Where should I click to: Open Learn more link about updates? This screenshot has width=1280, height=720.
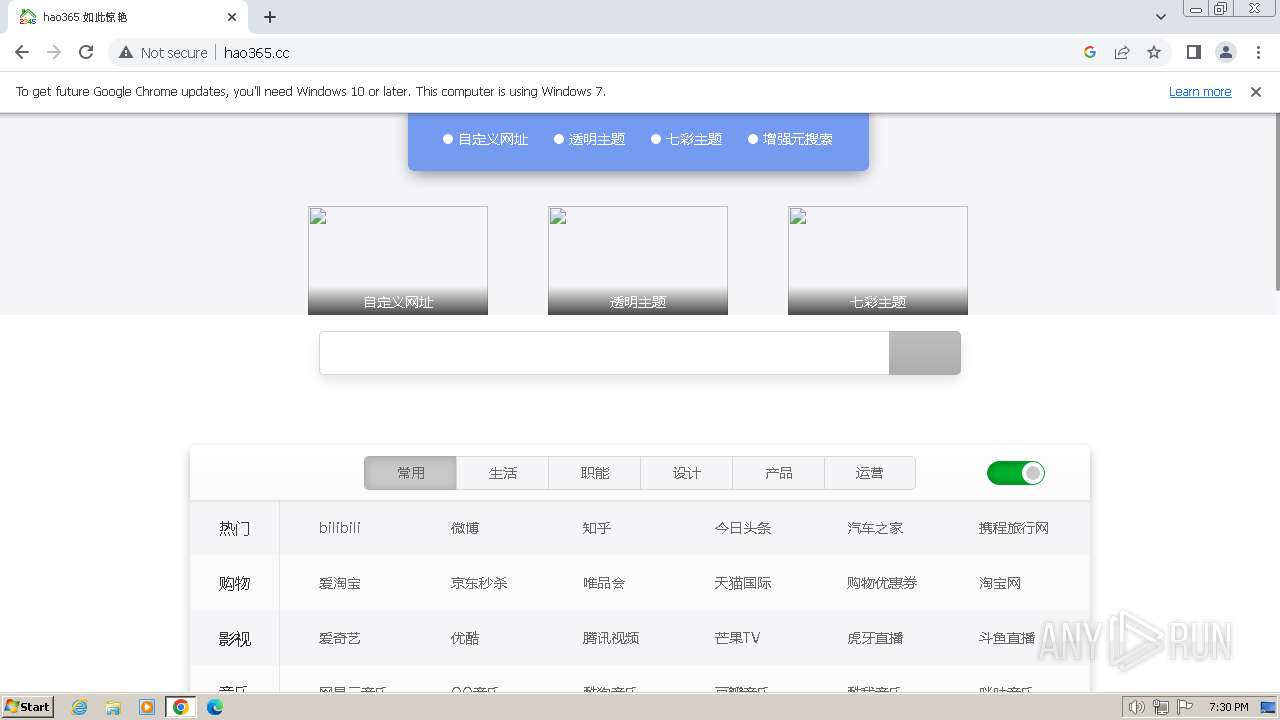coord(1200,91)
